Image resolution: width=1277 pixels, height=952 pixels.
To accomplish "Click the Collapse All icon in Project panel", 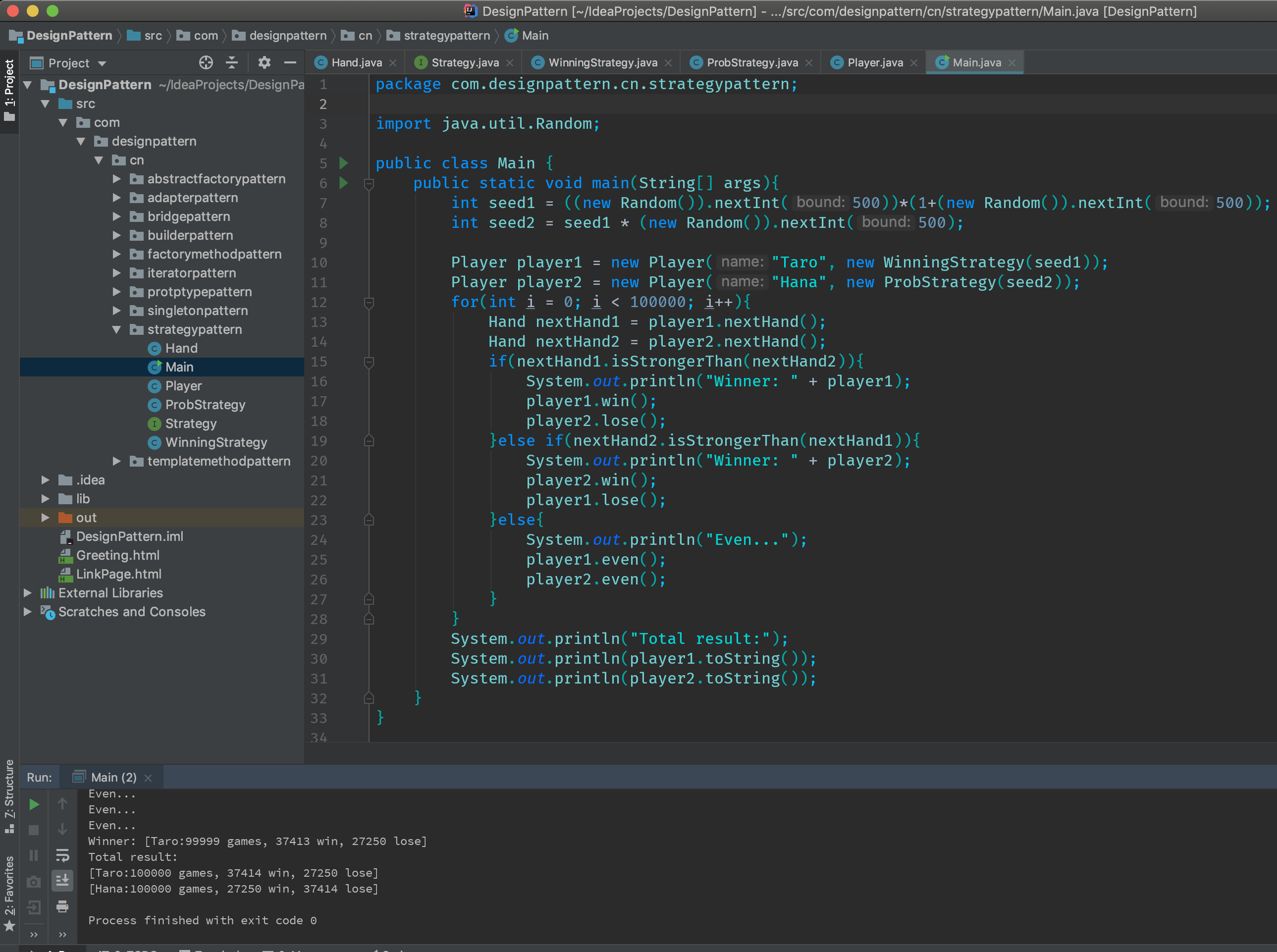I will 232,62.
